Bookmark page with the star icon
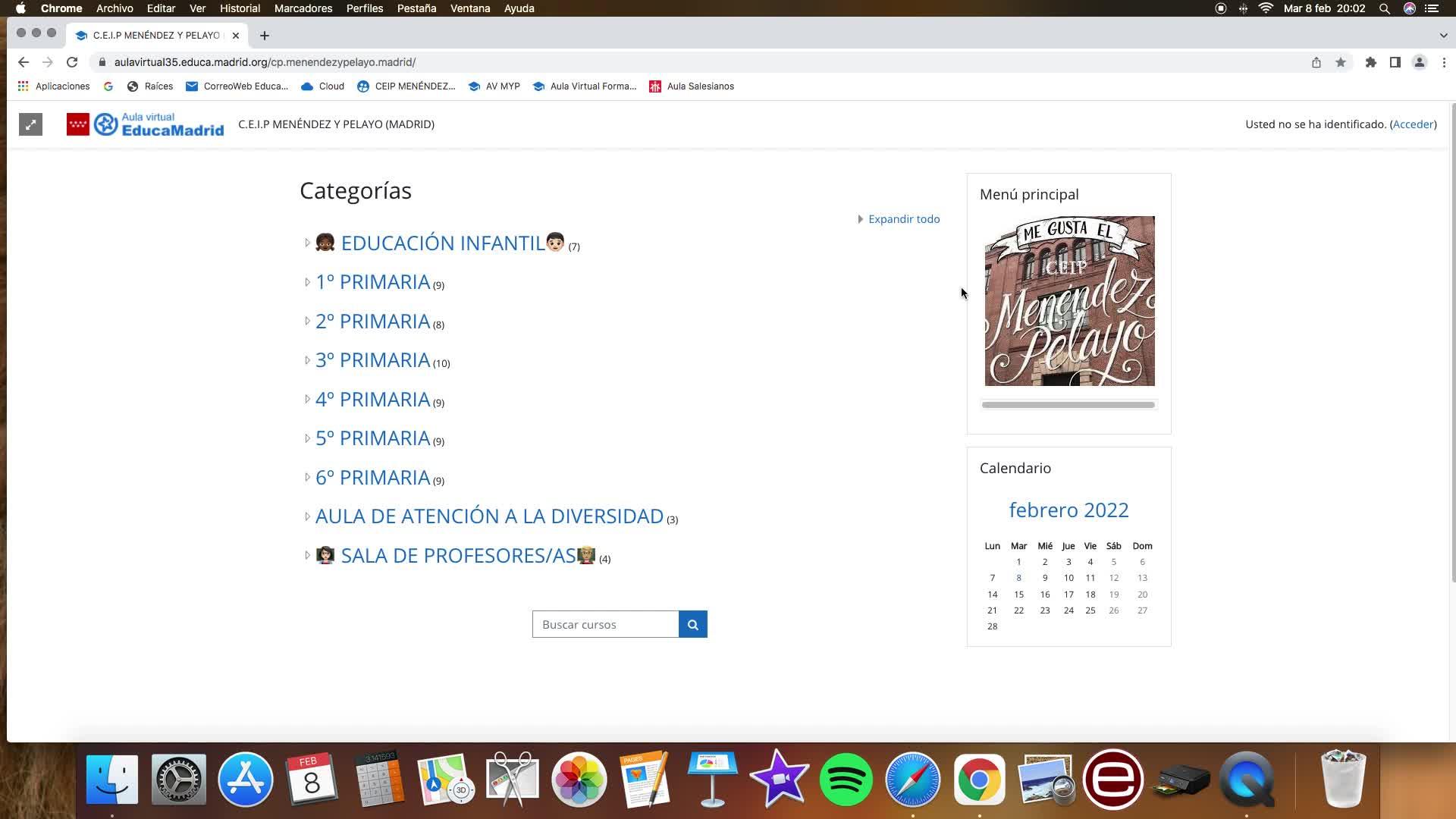 1341,62
